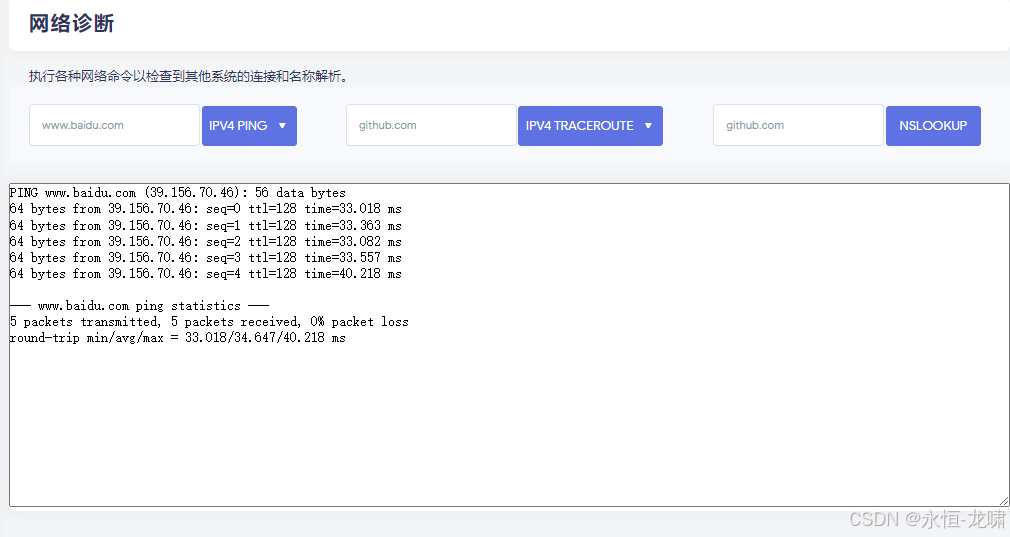Click the description text 执行各种网络命令

[189, 76]
